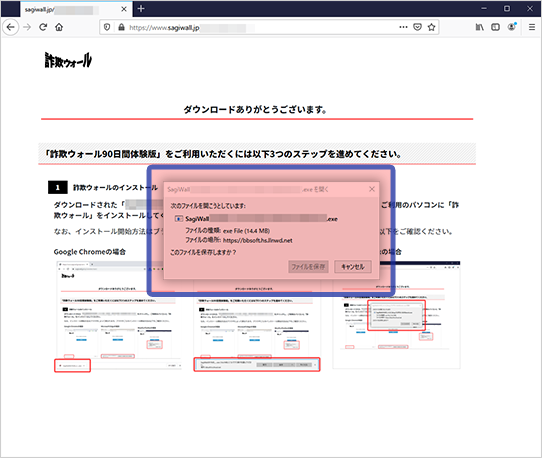
Task: Open the Library icon in toolbar
Action: click(x=479, y=27)
